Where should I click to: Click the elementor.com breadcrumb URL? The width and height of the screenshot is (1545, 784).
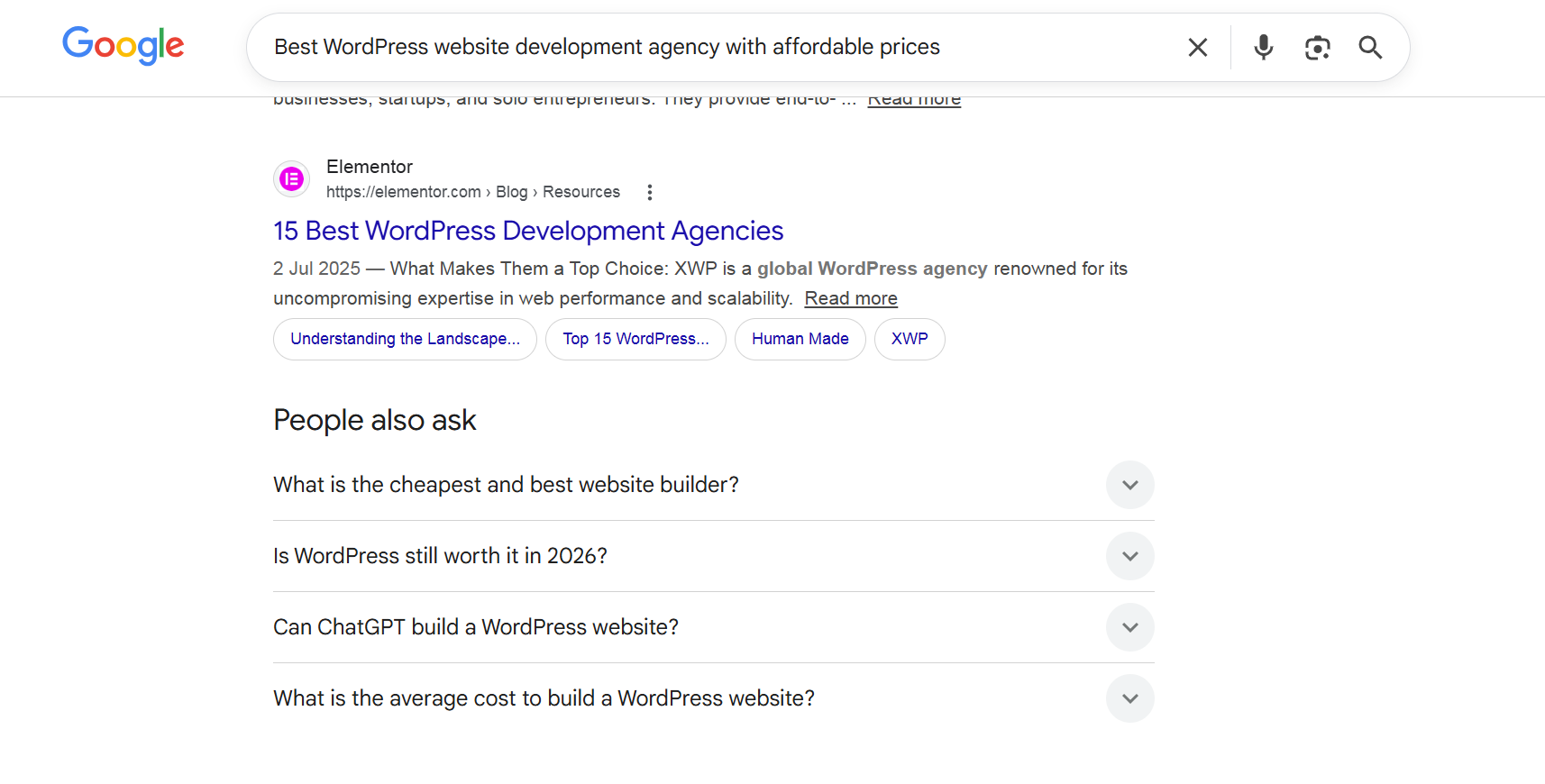coord(403,192)
